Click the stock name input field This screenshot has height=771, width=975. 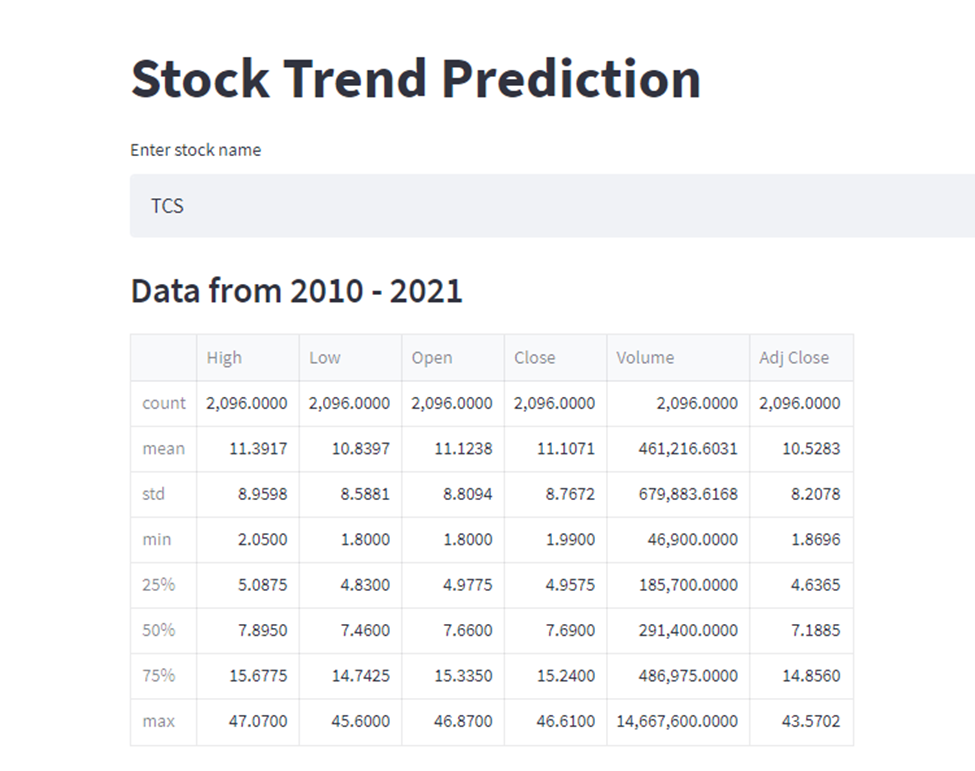(x=550, y=205)
